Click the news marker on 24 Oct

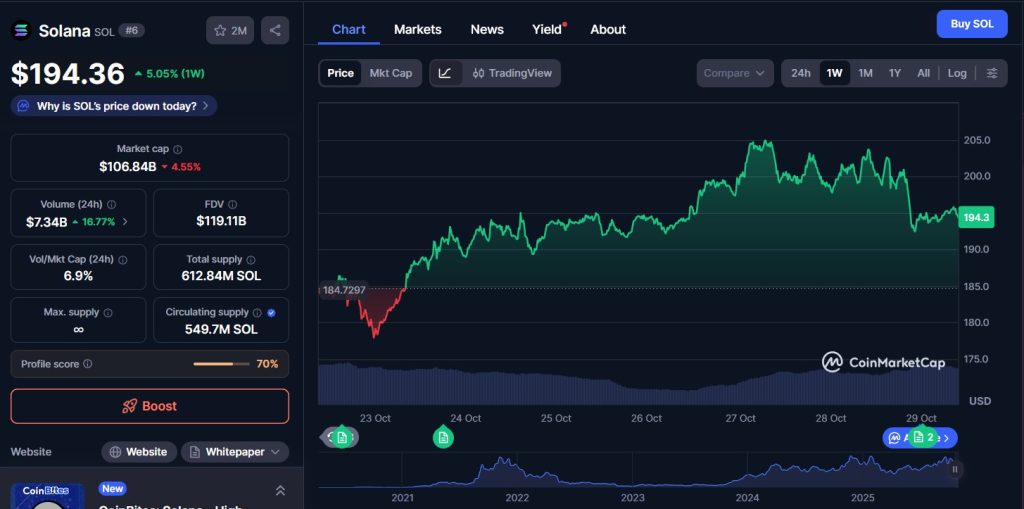(x=443, y=437)
